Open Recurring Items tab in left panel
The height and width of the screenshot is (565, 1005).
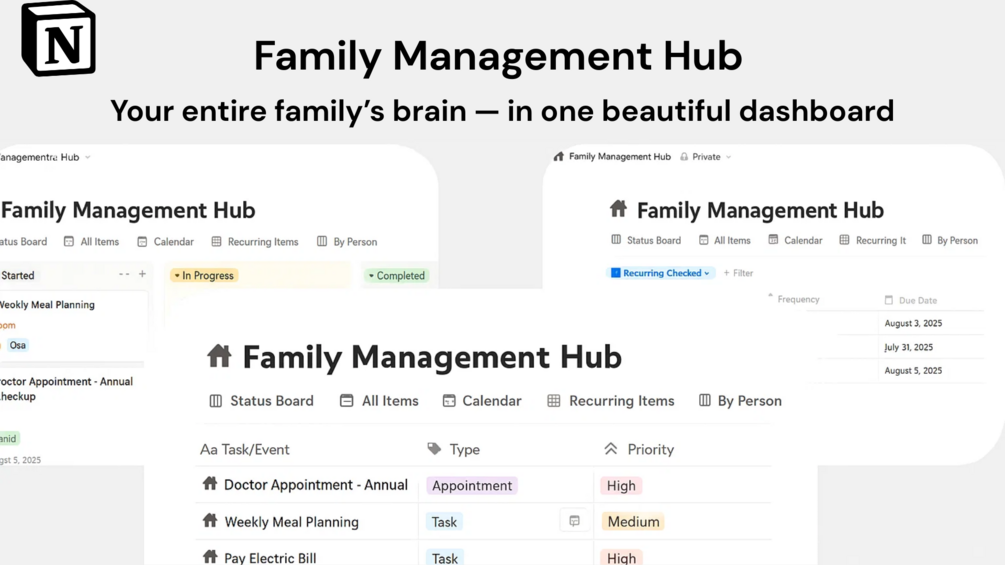click(255, 242)
